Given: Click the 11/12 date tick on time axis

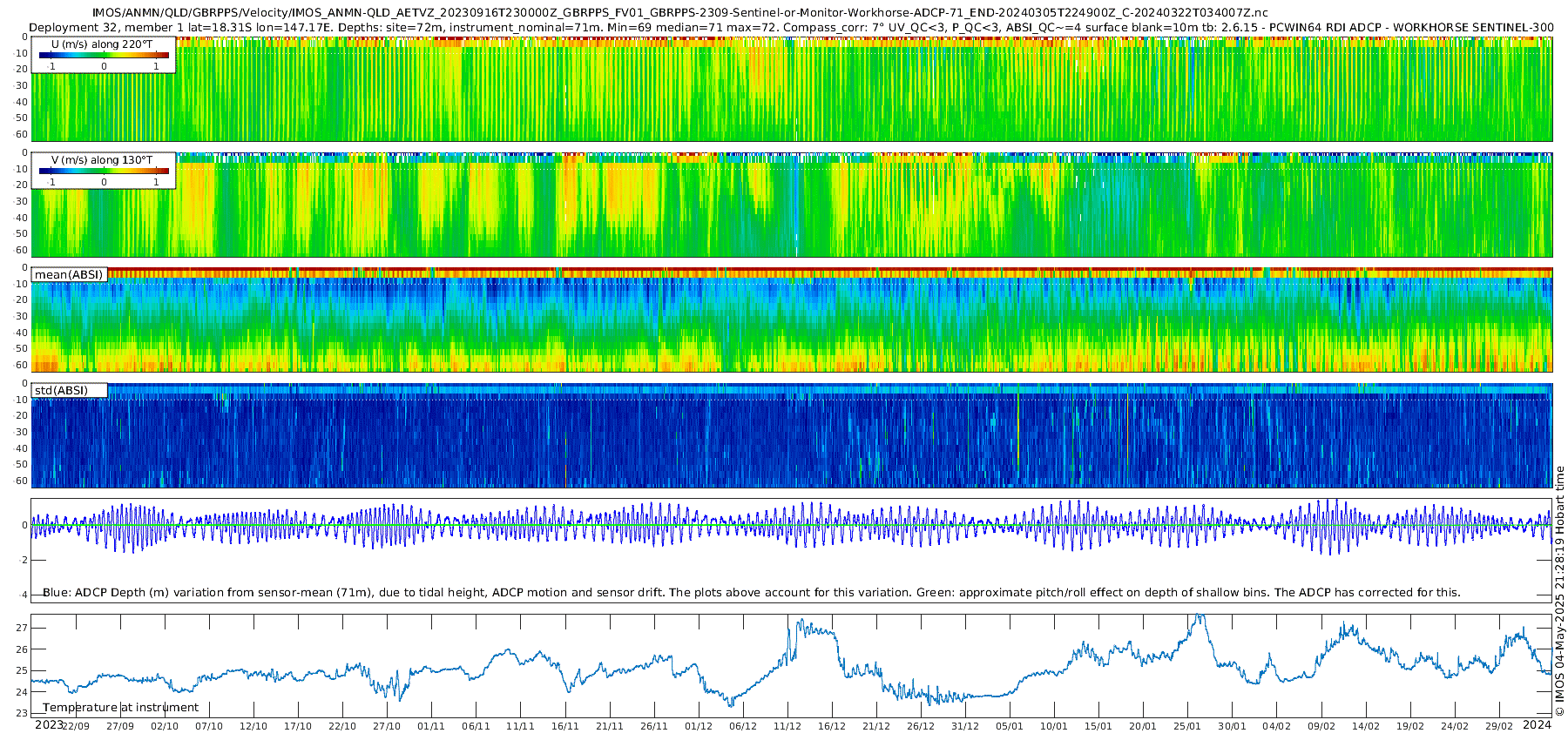Looking at the screenshot, I should tap(787, 726).
